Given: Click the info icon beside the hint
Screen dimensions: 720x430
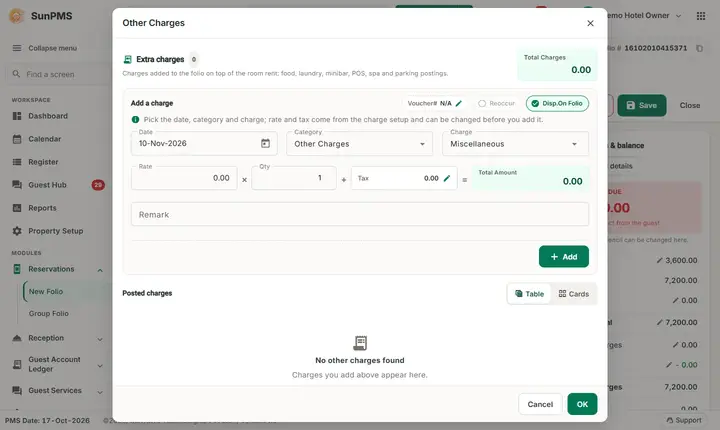Looking at the screenshot, I should pyautogui.click(x=135, y=119).
